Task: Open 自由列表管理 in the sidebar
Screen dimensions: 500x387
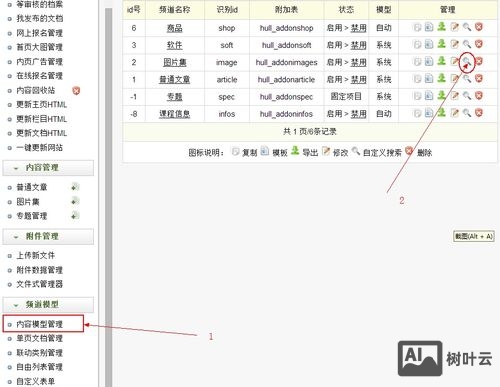Action: coord(40,367)
